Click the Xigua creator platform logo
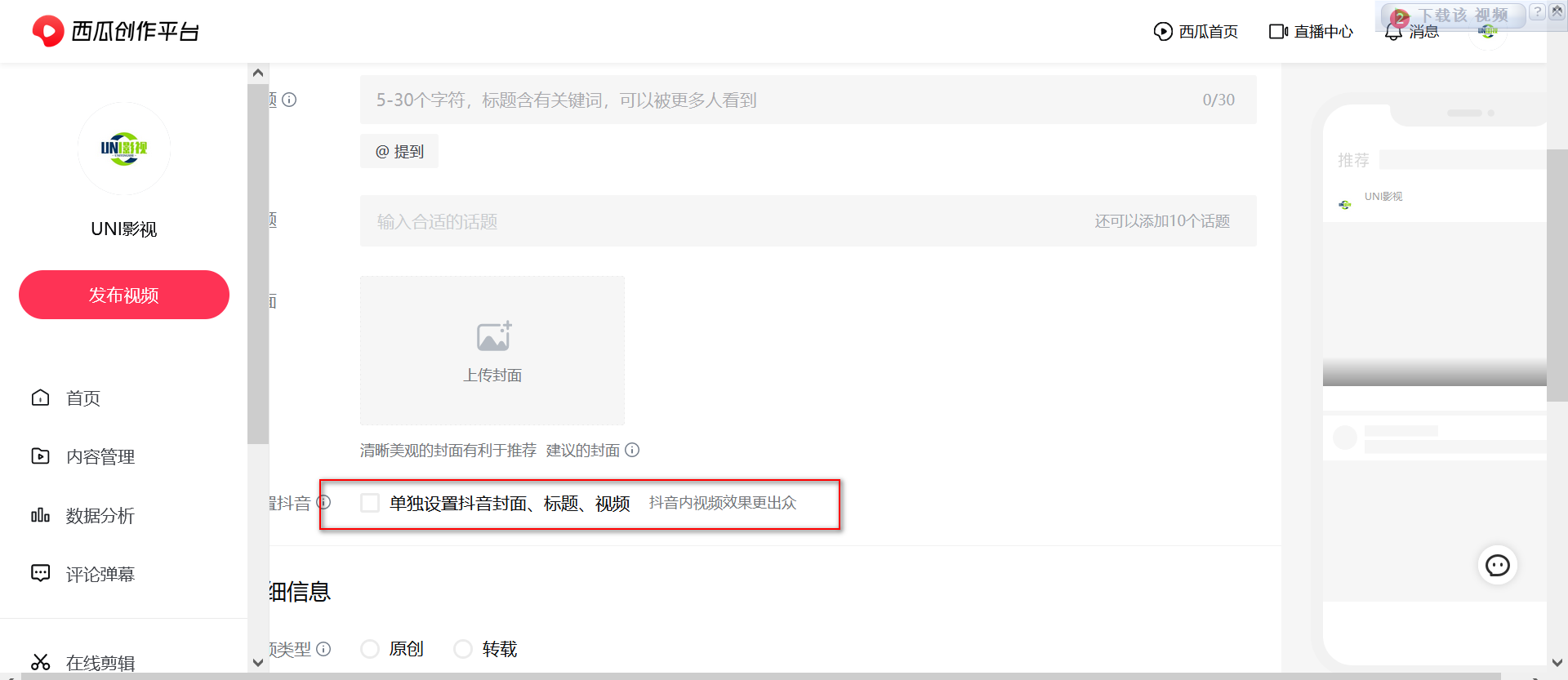The height and width of the screenshot is (680, 1568). [x=115, y=31]
